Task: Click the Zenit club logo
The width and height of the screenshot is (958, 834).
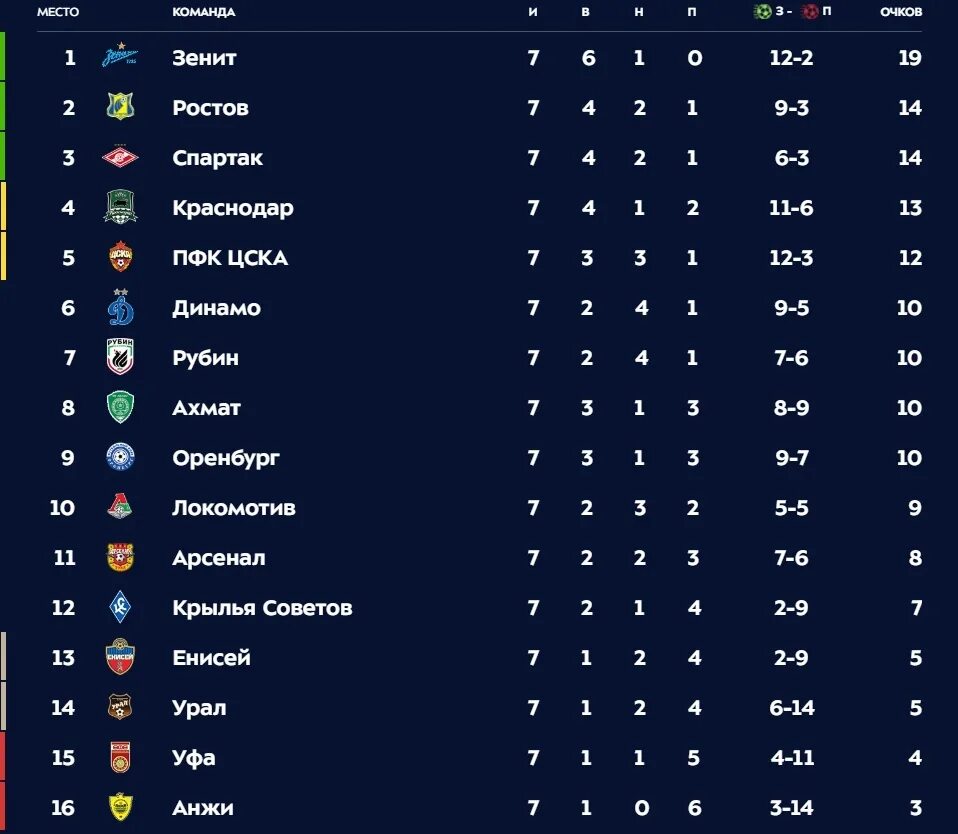Action: pos(120,58)
